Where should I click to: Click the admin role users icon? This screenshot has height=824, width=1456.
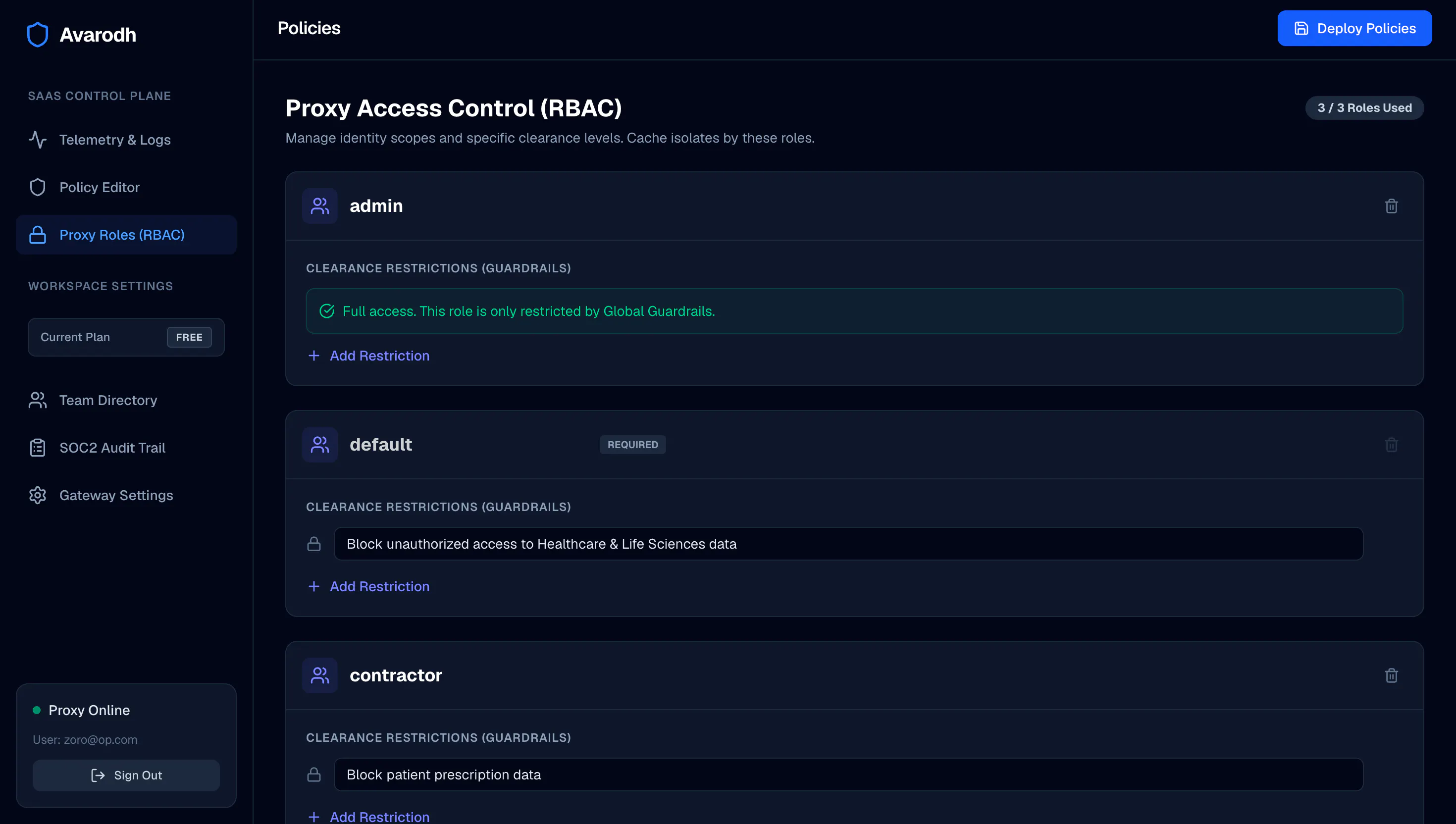click(320, 206)
